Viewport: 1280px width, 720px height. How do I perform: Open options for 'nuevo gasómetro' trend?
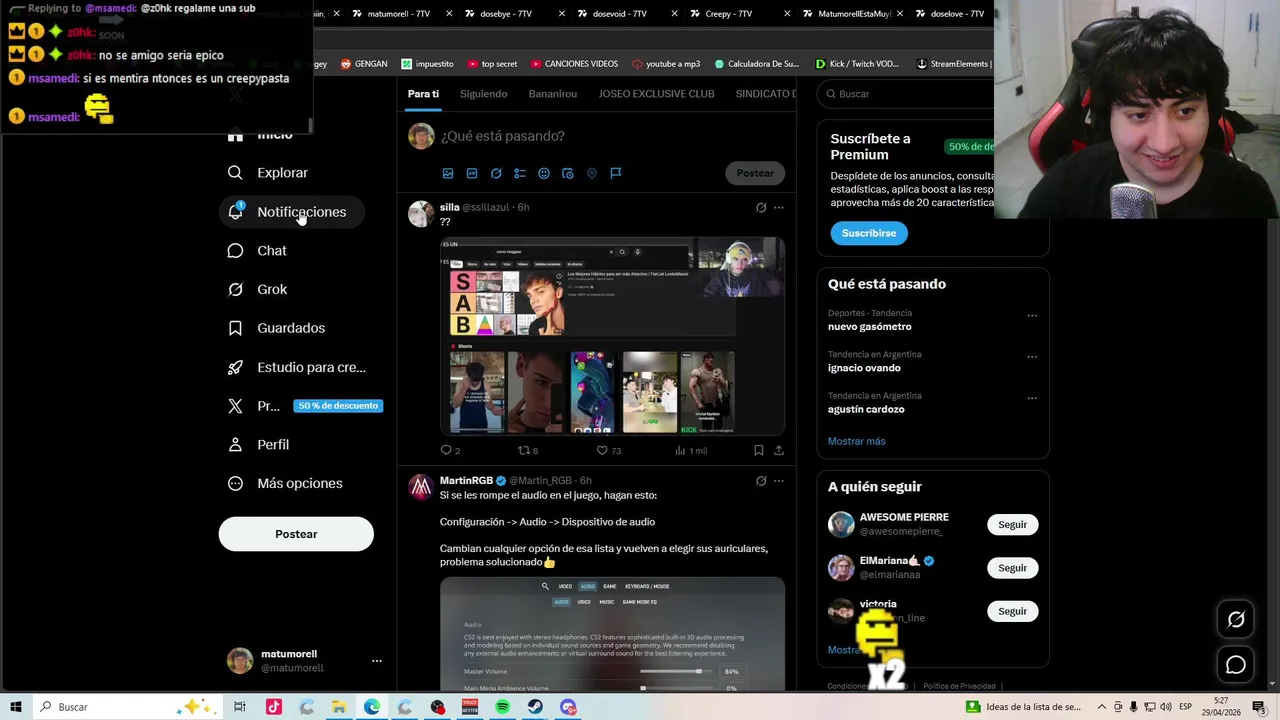point(1032,316)
